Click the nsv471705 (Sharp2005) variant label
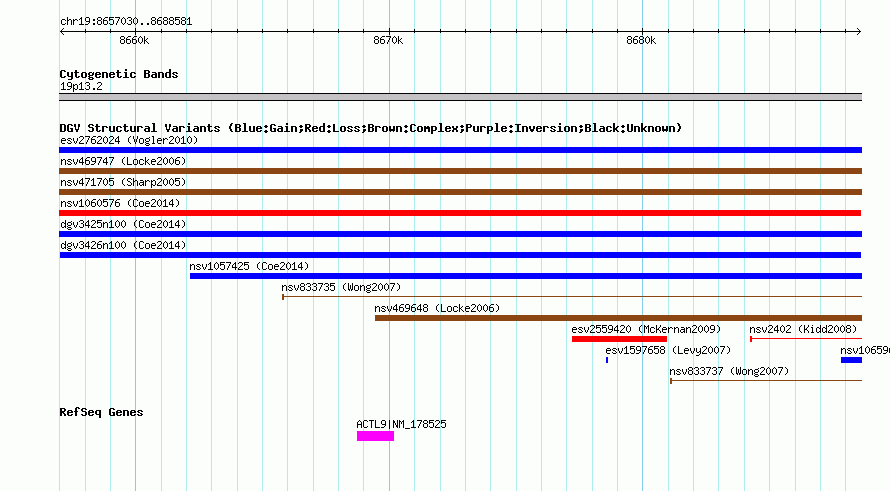Screen dimensions: 890x491 pos(123,182)
